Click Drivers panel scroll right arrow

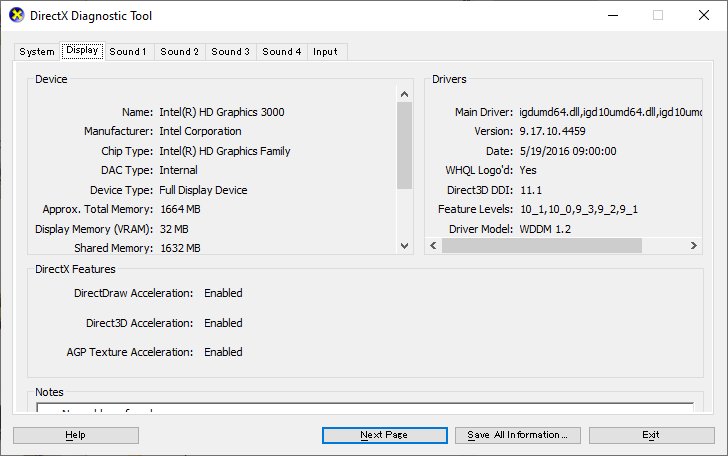694,246
